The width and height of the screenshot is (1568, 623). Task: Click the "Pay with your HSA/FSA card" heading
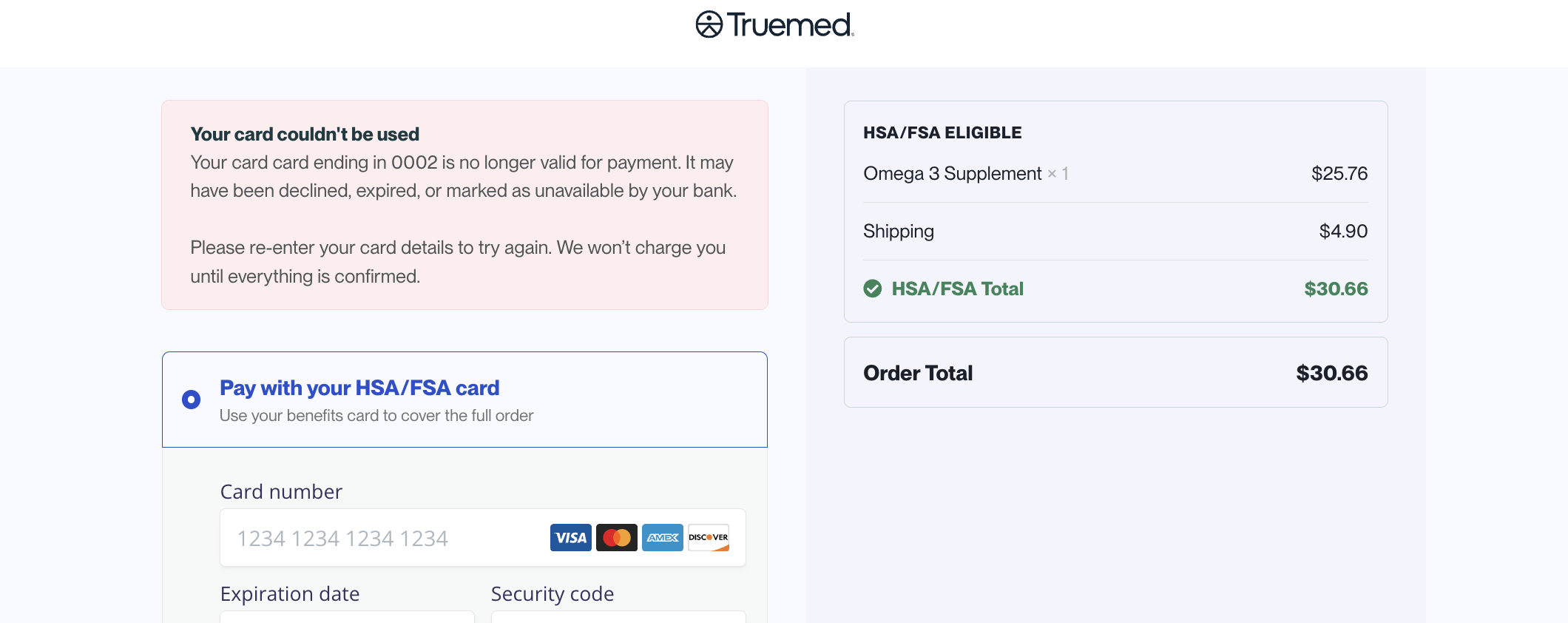pyautogui.click(x=359, y=388)
